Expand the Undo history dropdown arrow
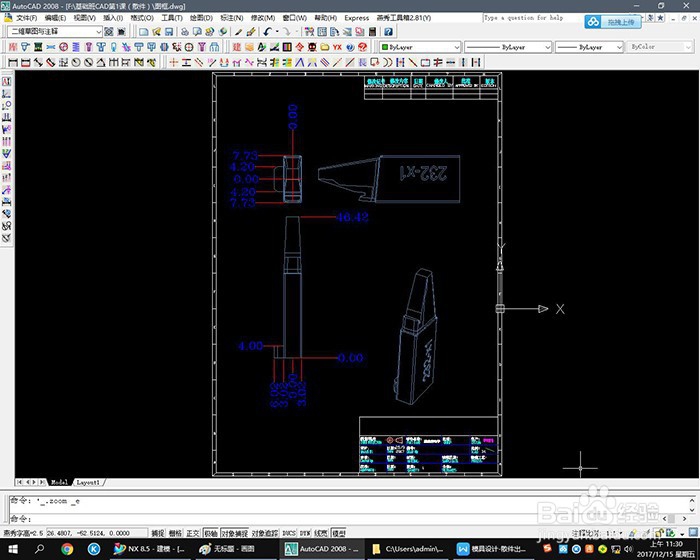This screenshot has width=700, height=560. pyautogui.click(x=277, y=32)
